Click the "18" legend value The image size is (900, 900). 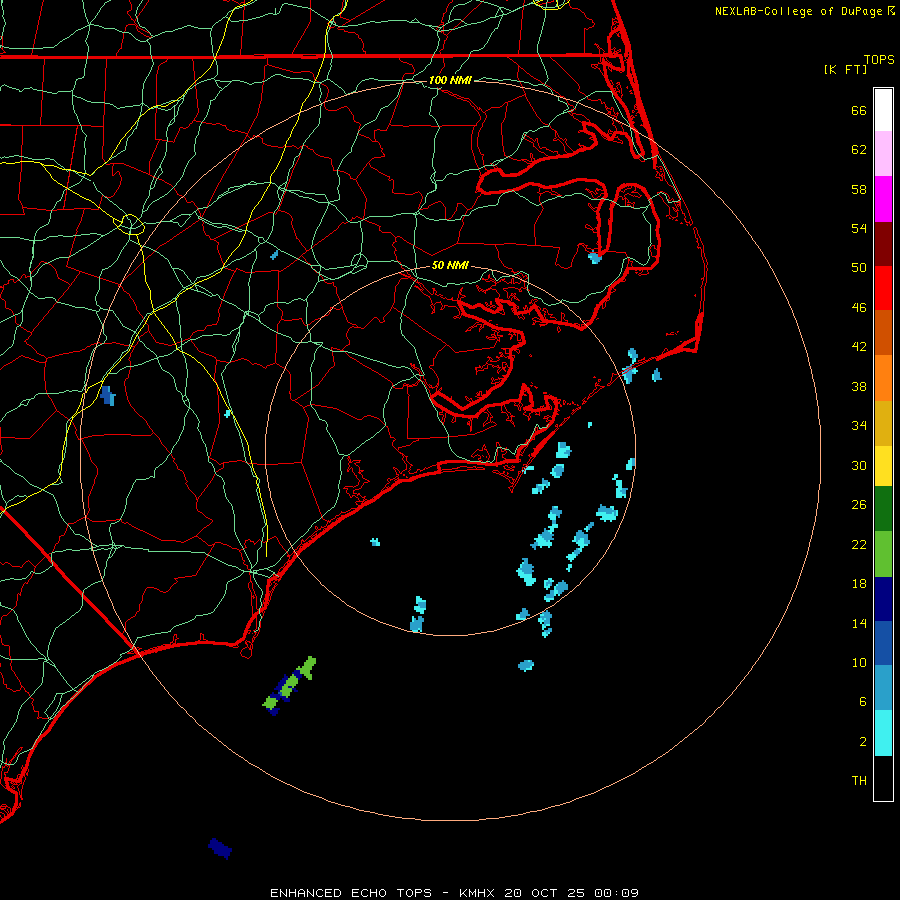click(859, 584)
